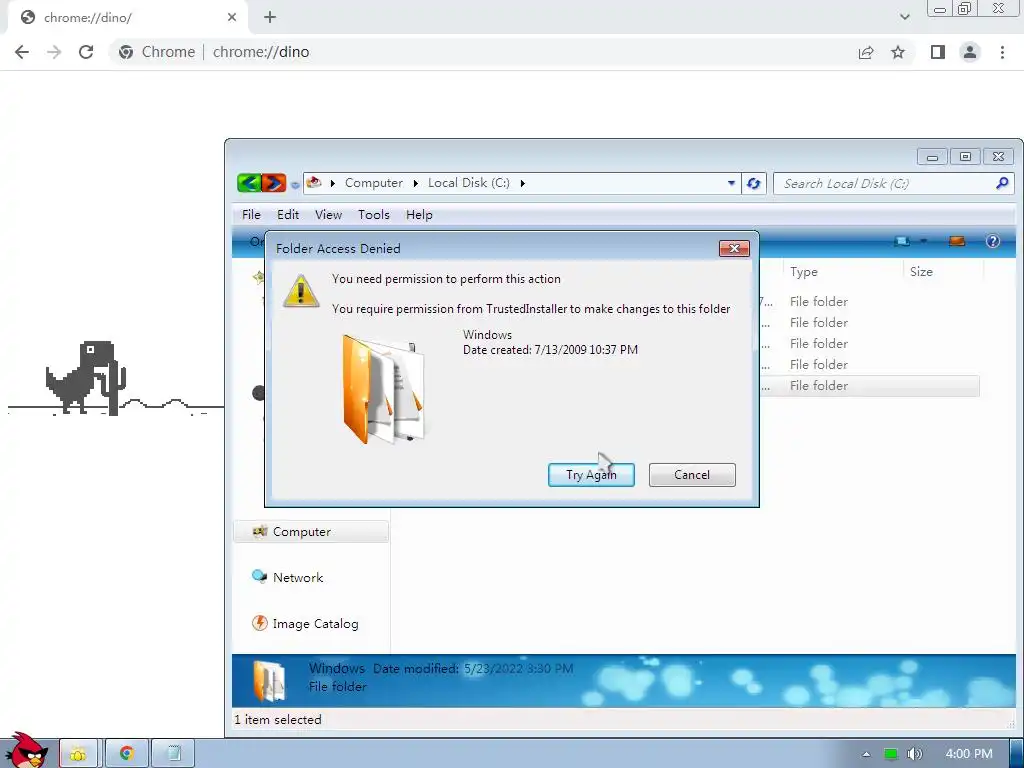Screen dimensions: 1024x768
Task: Click the green Back arrow in Explorer
Action: click(x=249, y=183)
